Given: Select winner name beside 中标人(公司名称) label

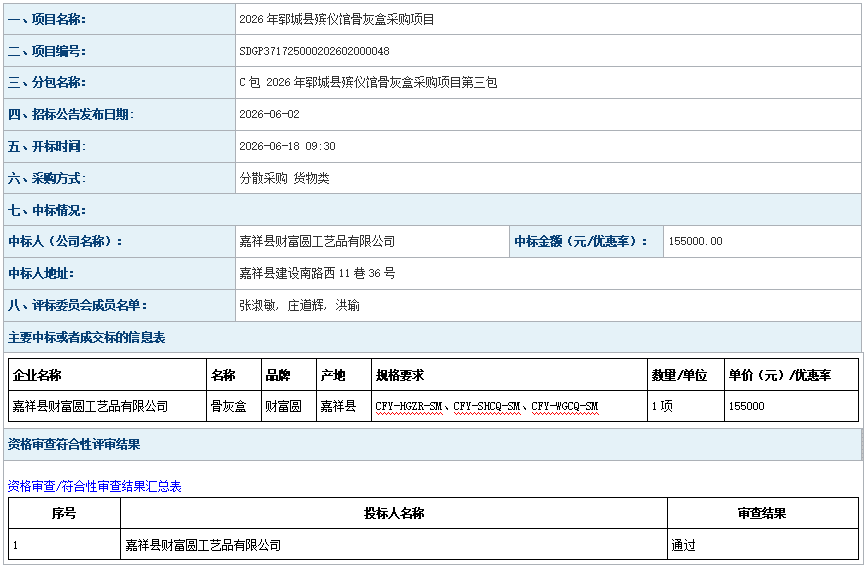Looking at the screenshot, I should point(317,242).
